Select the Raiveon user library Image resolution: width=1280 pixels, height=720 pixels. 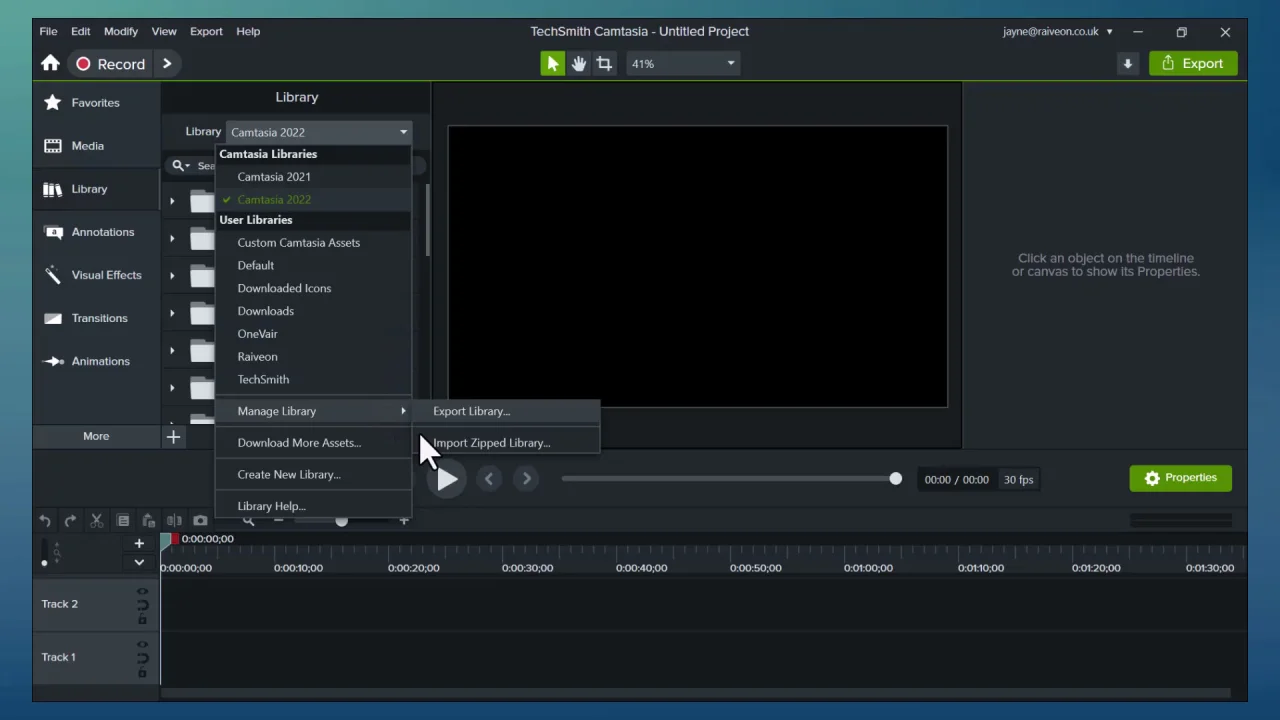pos(313,356)
